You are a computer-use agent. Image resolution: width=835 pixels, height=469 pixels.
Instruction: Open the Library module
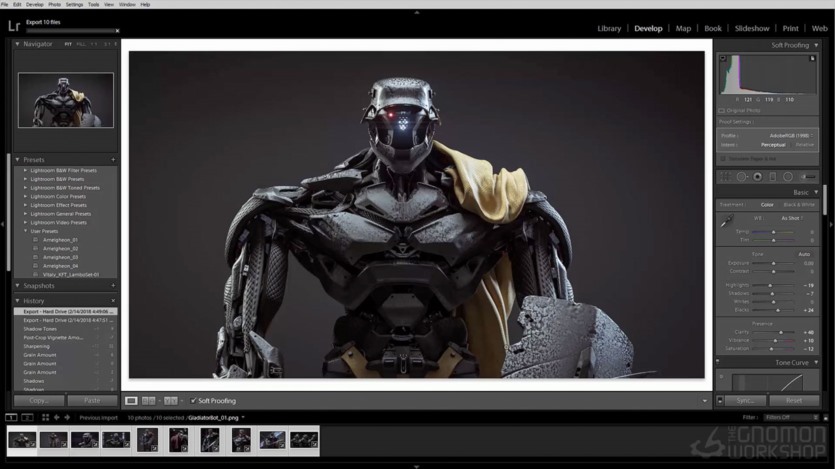pos(609,29)
